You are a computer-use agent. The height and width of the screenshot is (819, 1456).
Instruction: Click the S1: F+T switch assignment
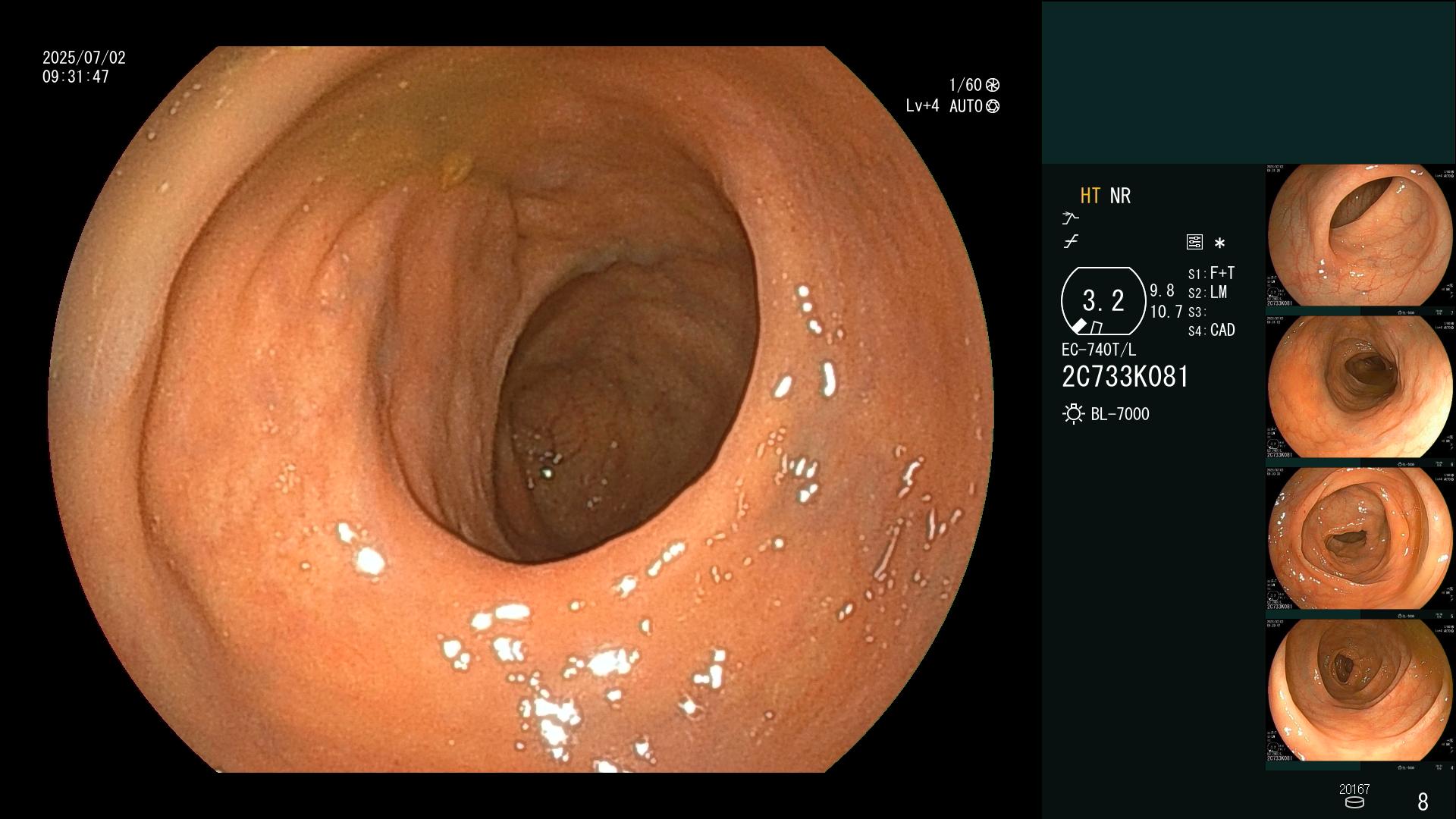(1211, 273)
